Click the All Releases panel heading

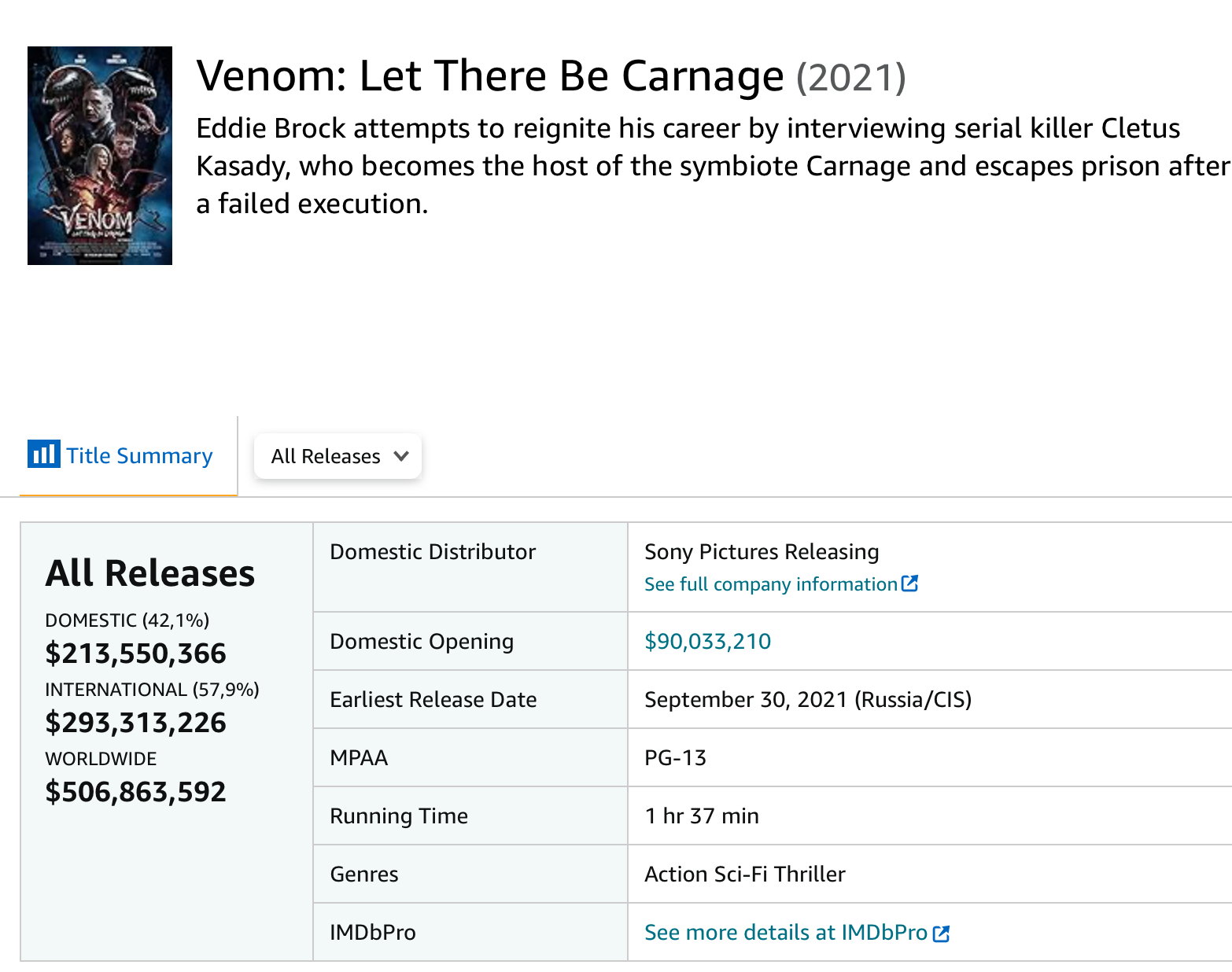pyautogui.click(x=150, y=573)
